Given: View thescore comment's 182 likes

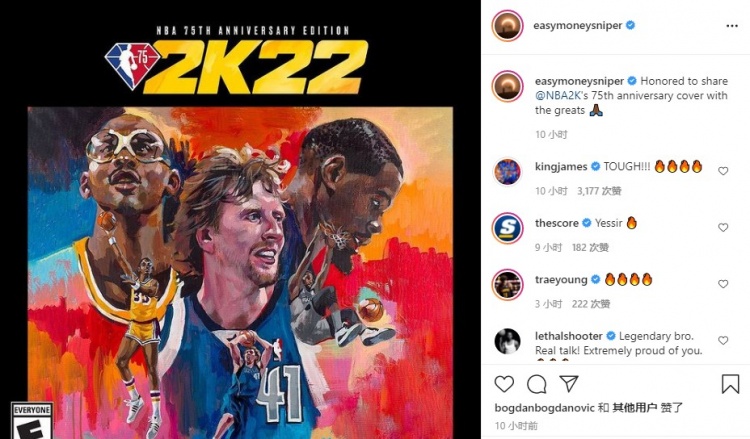Looking at the screenshot, I should tap(590, 248).
